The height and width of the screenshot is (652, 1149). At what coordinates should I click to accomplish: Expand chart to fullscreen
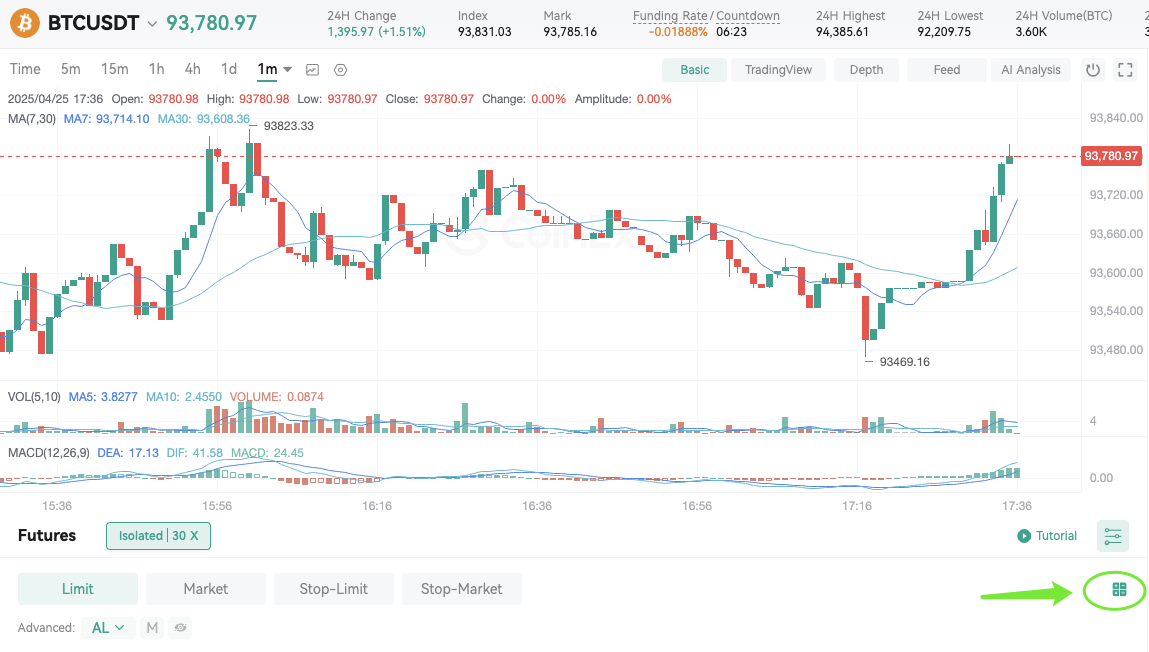pos(1125,70)
